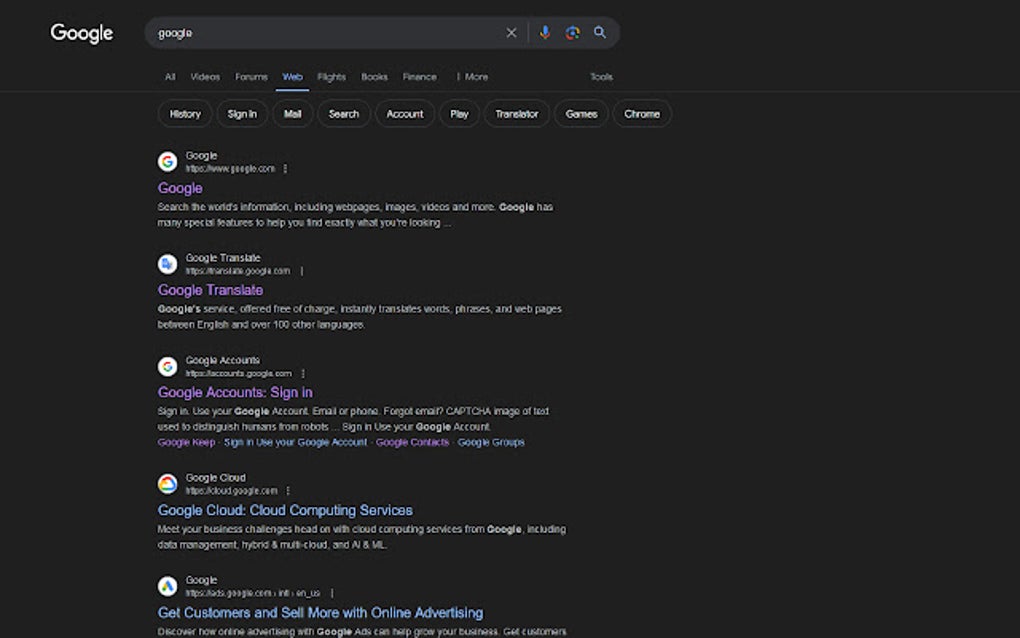
Task: Clear the search query with the X icon
Action: pyautogui.click(x=511, y=32)
